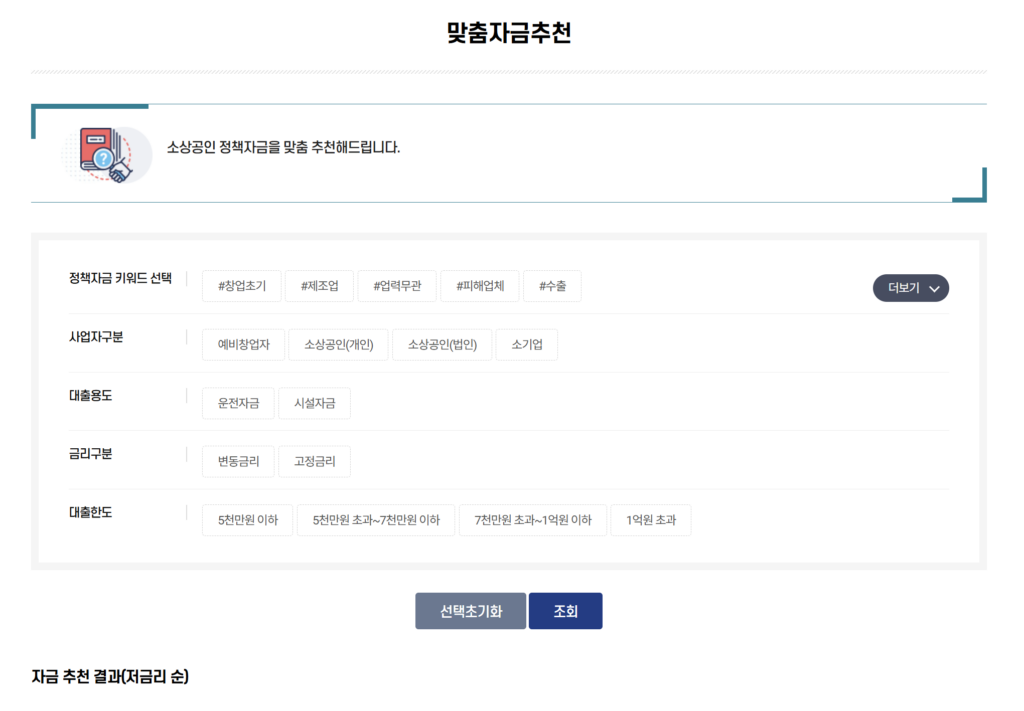Click the 대출용도 label
Viewport: 1024px width, 711px height.
point(91,396)
